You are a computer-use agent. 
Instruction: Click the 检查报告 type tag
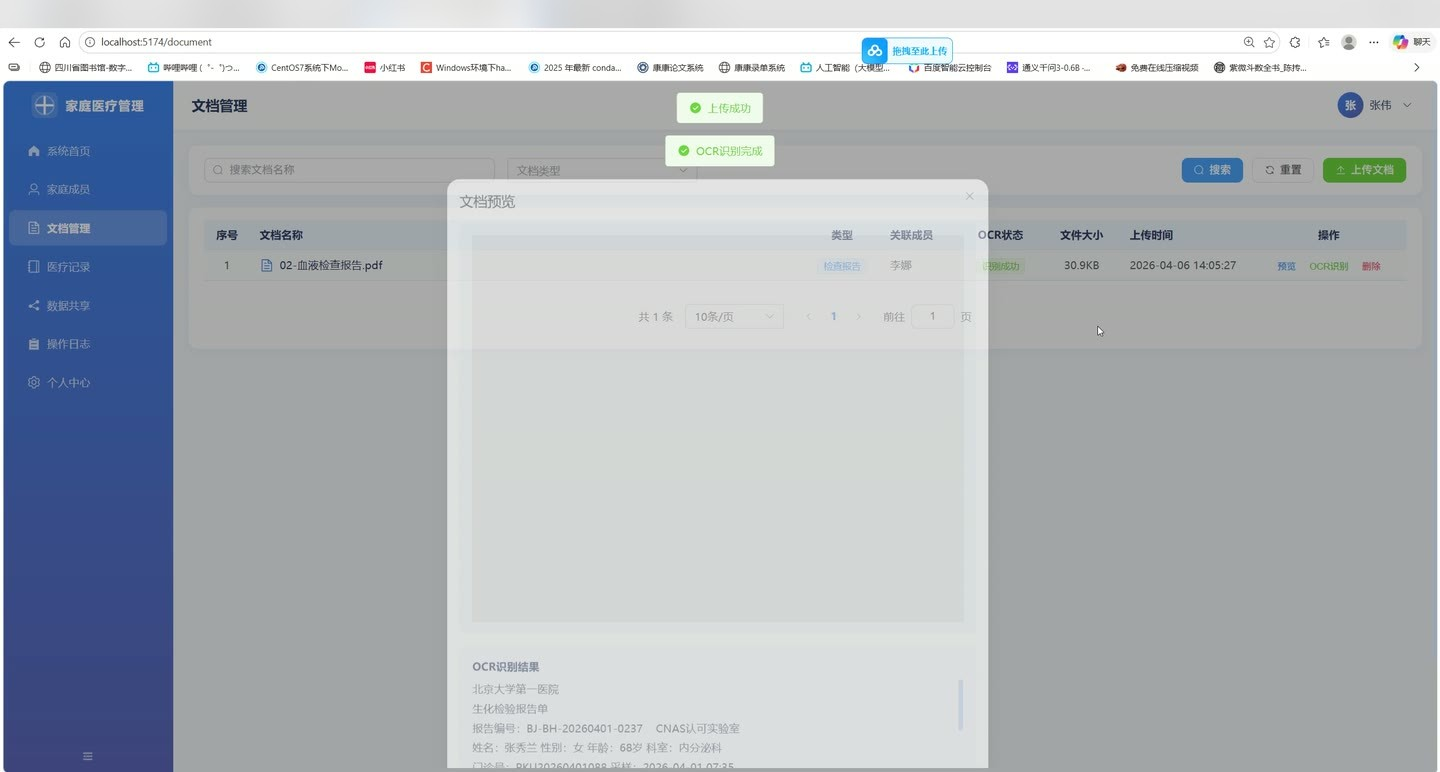pyautogui.click(x=841, y=266)
